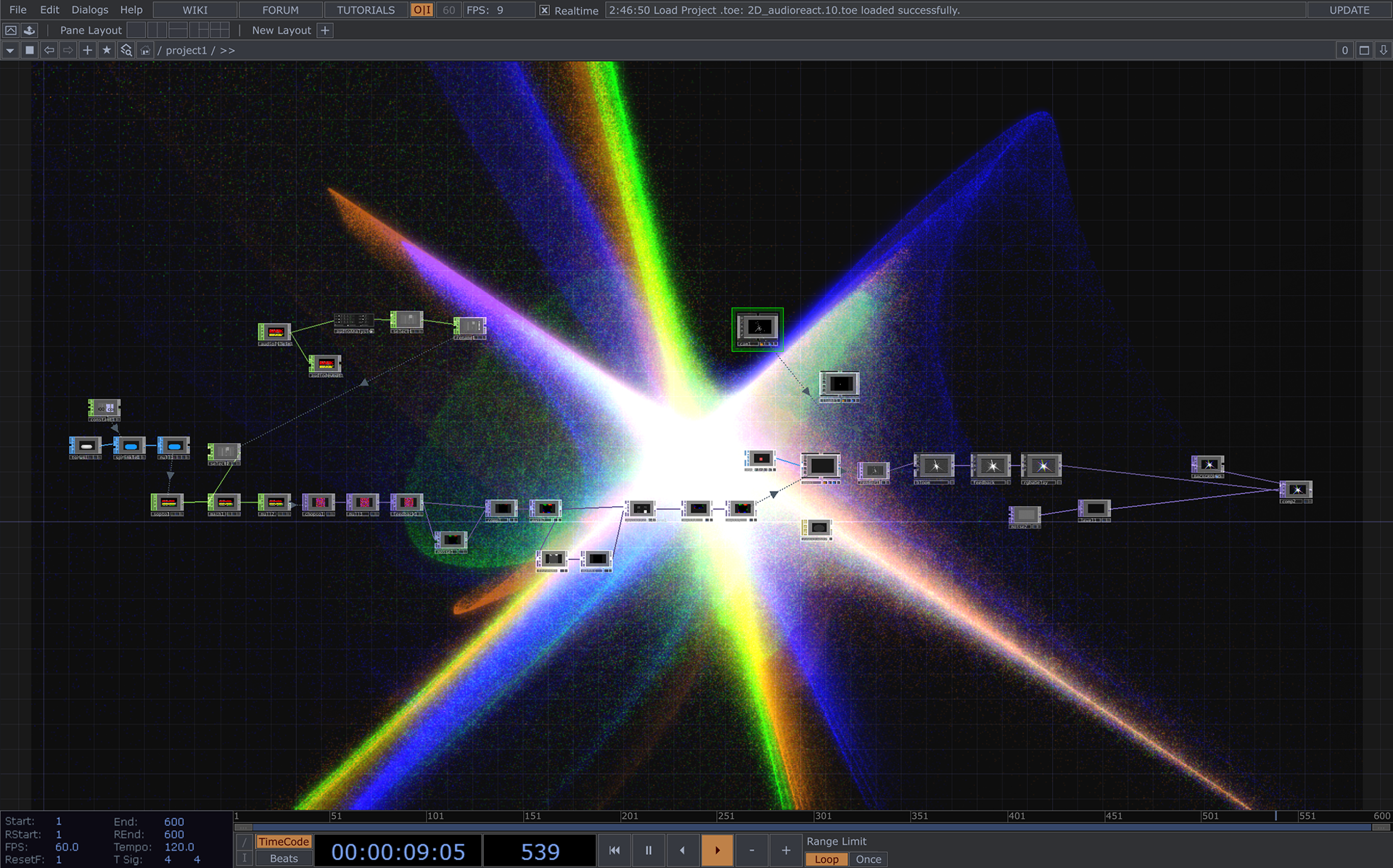This screenshot has height=868, width=1393.
Task: Click the perform mode window icon
Action: [11, 30]
